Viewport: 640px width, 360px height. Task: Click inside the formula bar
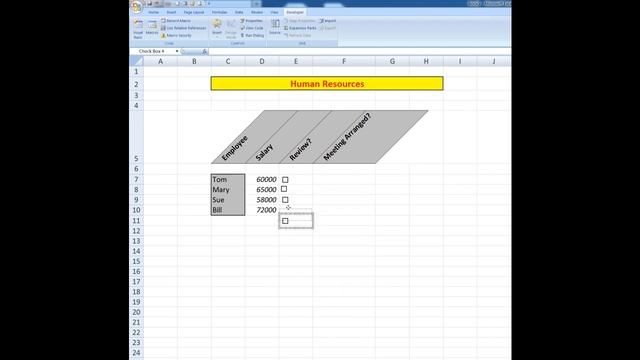[x=359, y=51]
